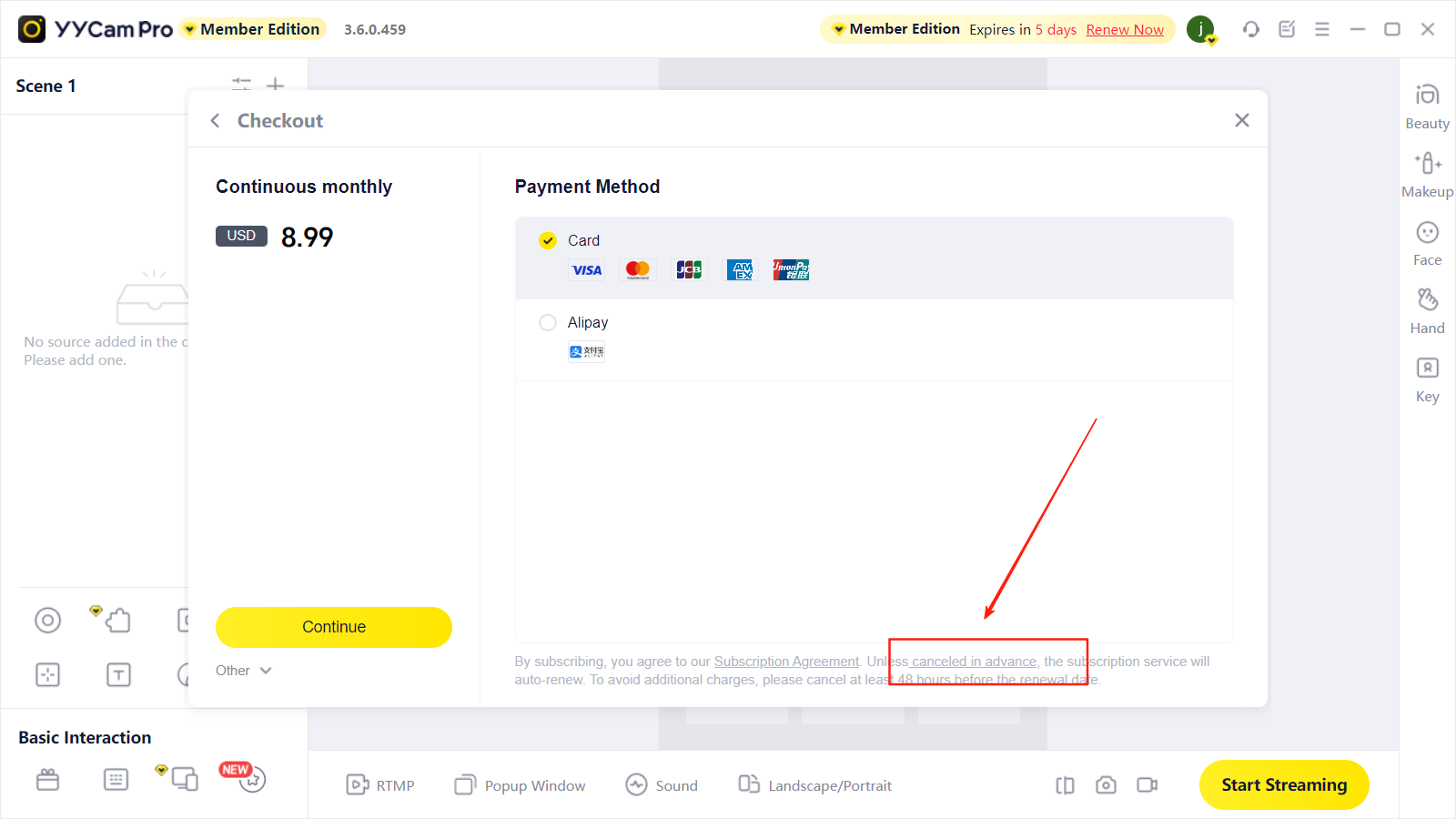Screen dimensions: 1456x819
Task: Click the Basic Interaction heading
Action: tap(85, 738)
